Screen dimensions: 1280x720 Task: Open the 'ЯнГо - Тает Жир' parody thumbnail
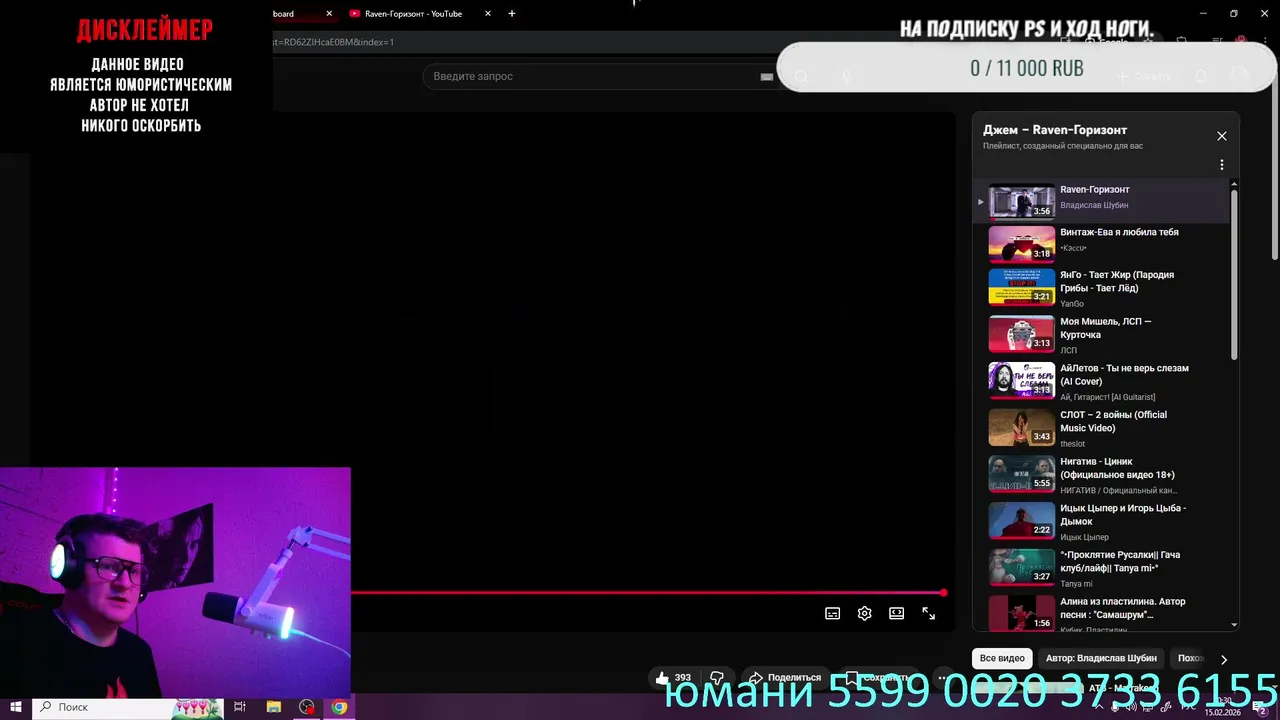(1021, 287)
